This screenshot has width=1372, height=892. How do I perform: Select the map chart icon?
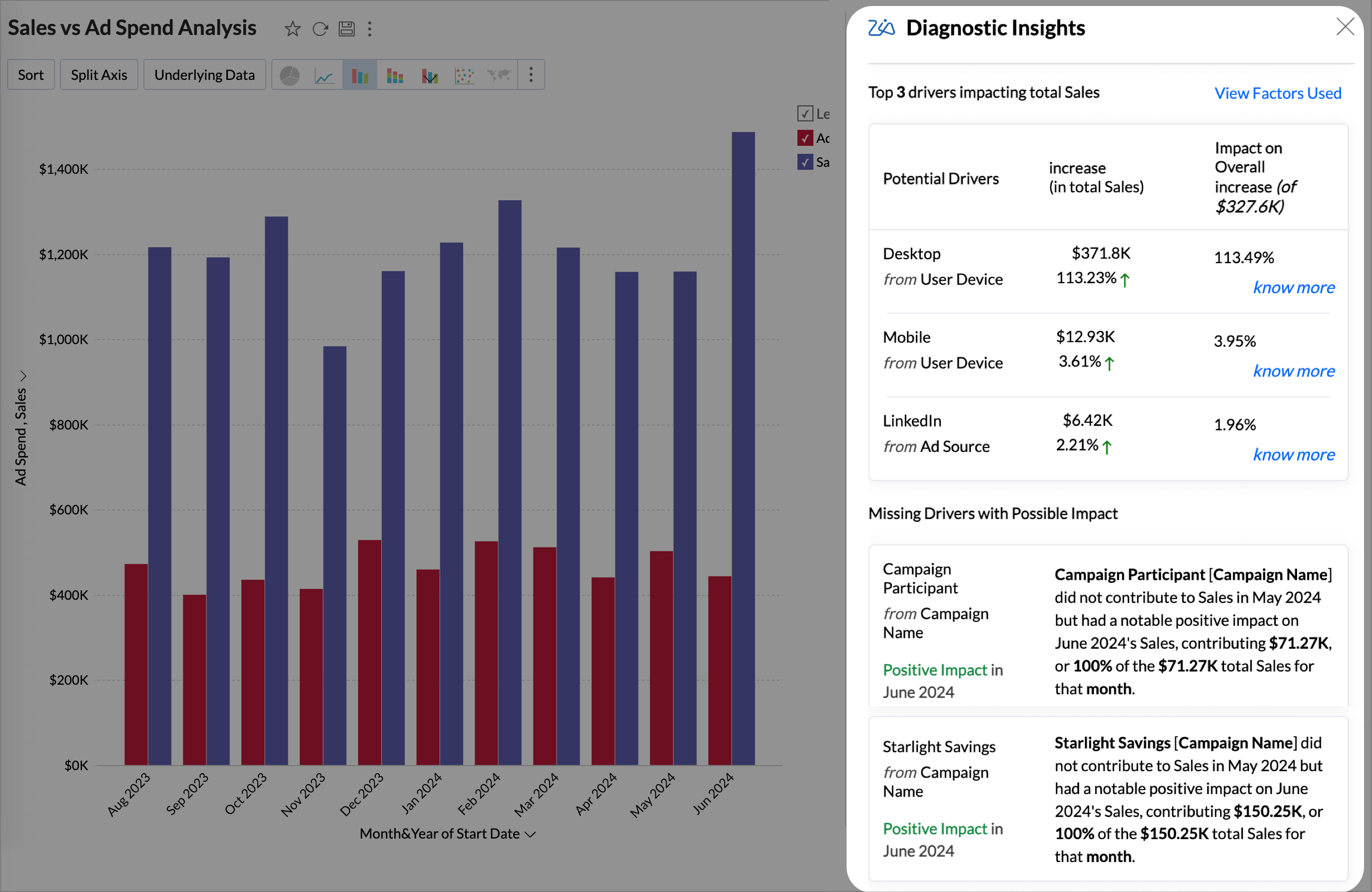pos(499,75)
